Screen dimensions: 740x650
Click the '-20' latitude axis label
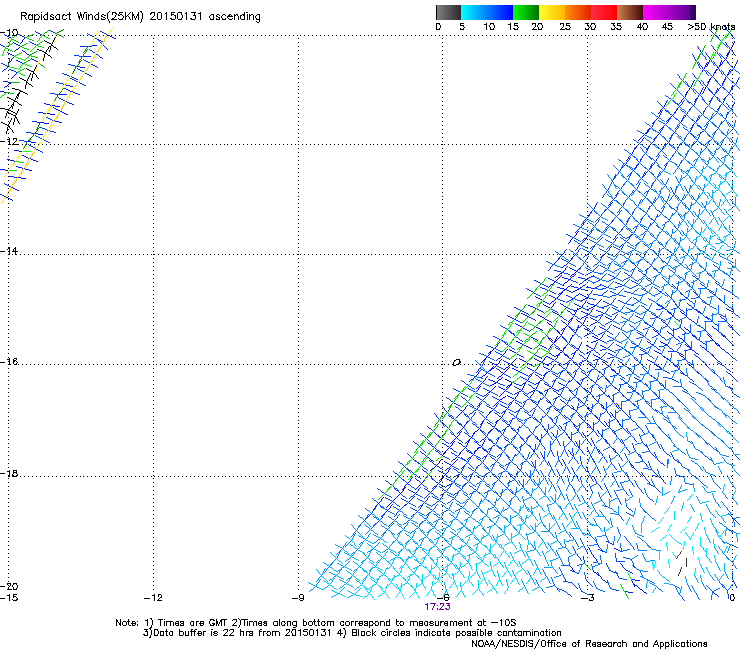9,586
